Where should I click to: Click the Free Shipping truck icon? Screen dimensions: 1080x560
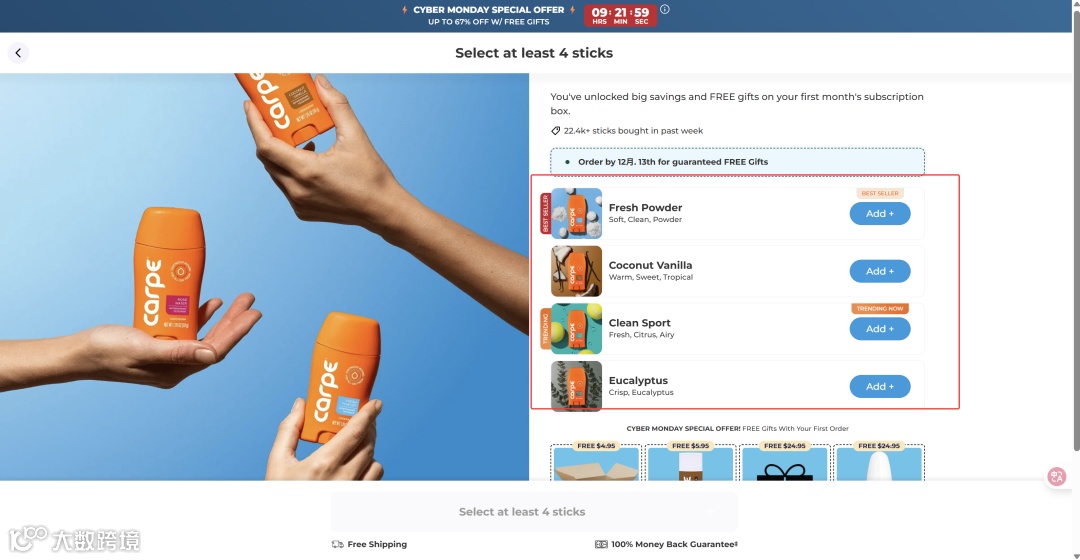338,544
